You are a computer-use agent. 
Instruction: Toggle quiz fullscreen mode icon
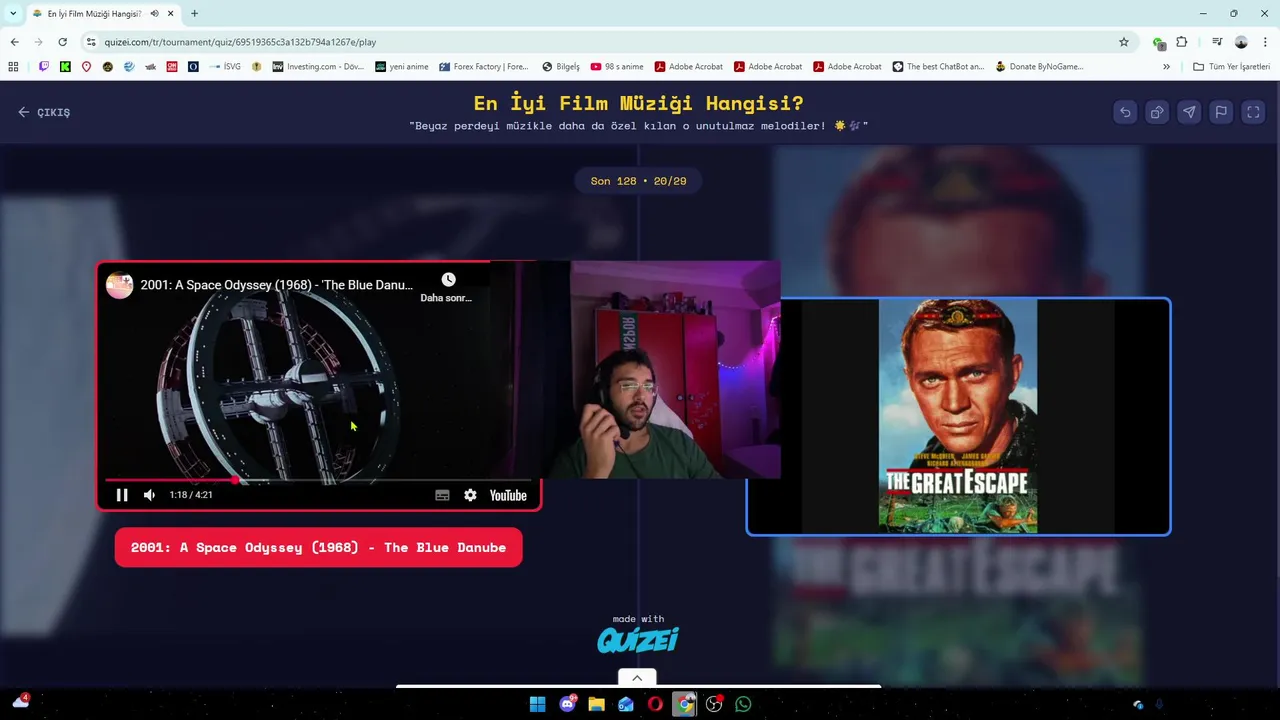point(1253,112)
